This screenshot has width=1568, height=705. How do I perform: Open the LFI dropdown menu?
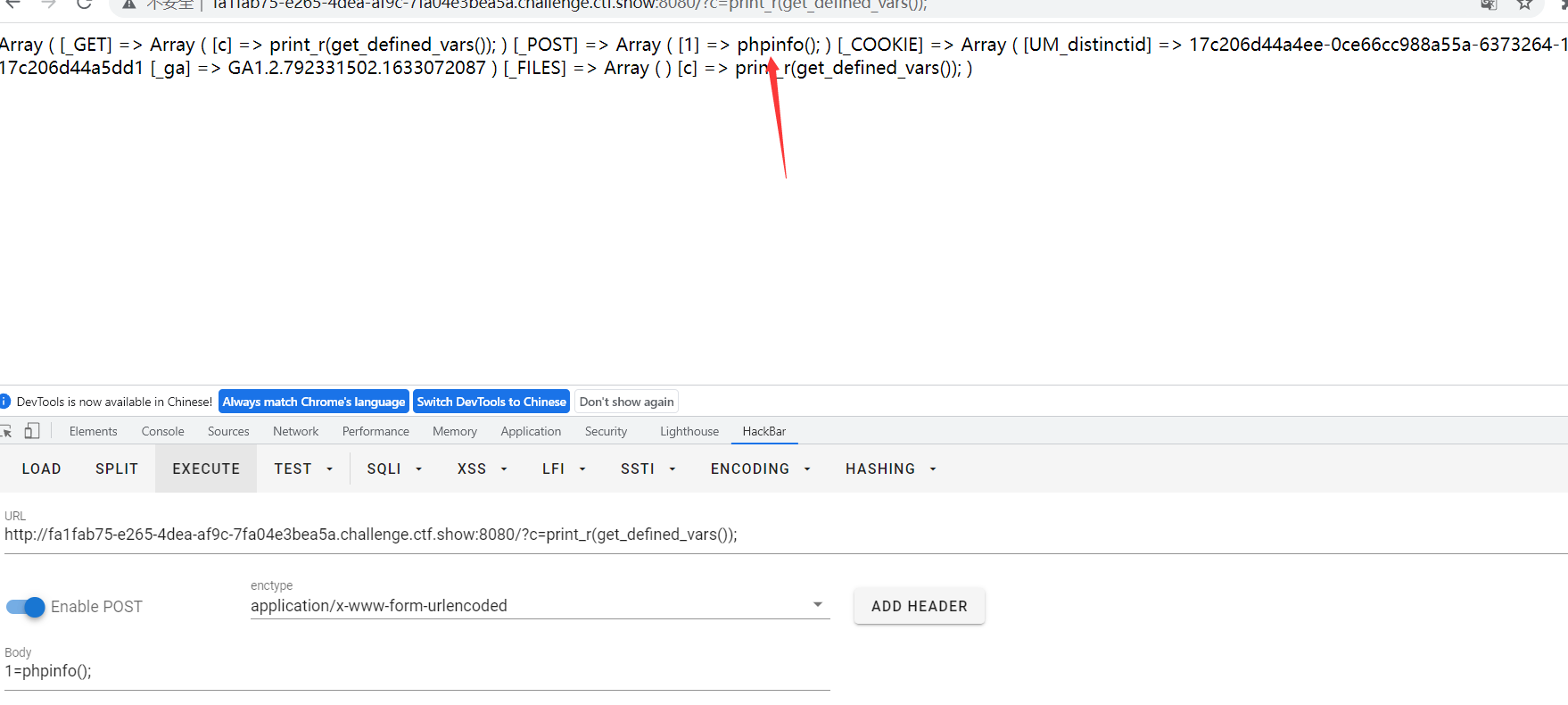pos(564,469)
